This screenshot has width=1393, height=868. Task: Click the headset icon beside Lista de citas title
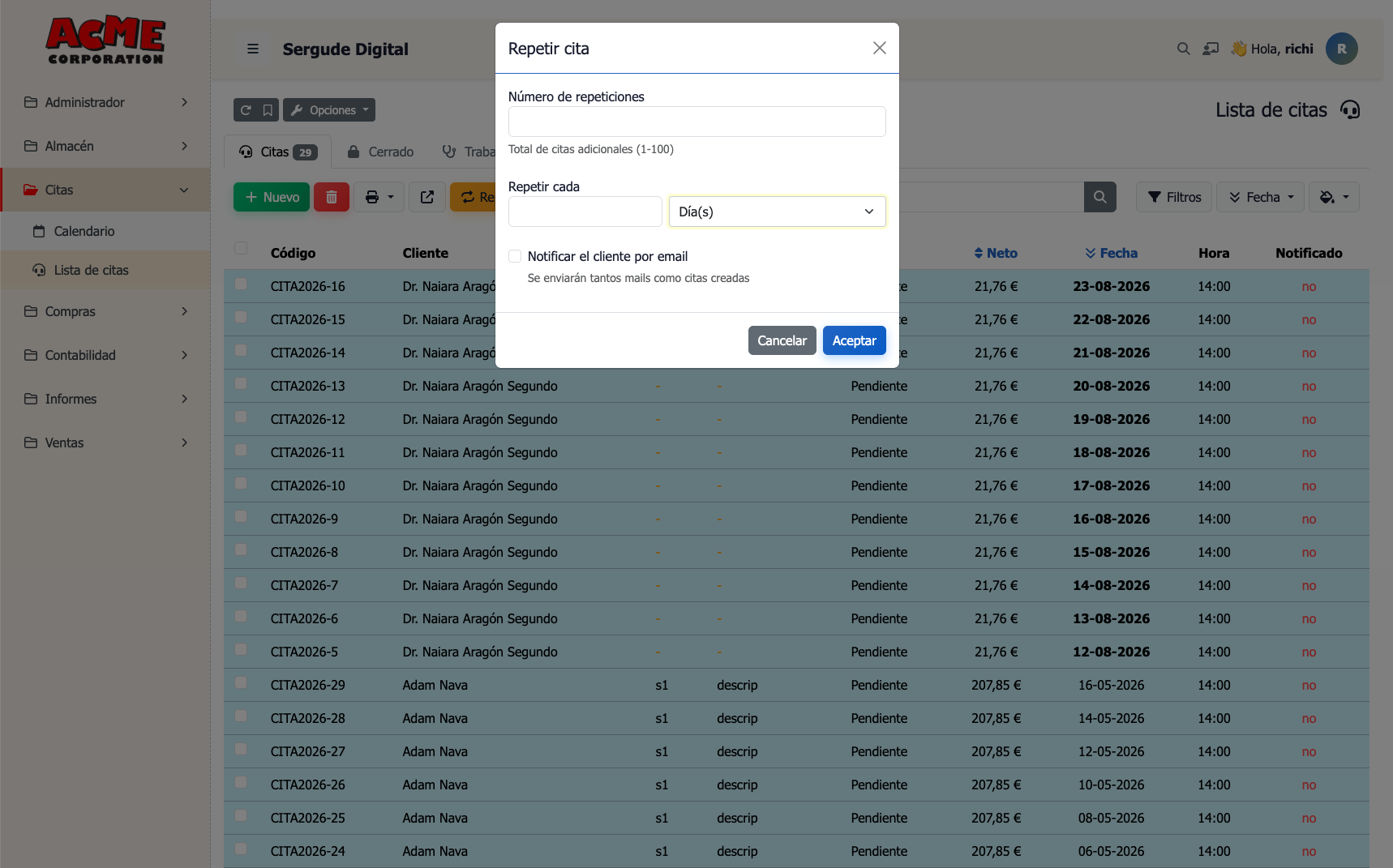1350,109
